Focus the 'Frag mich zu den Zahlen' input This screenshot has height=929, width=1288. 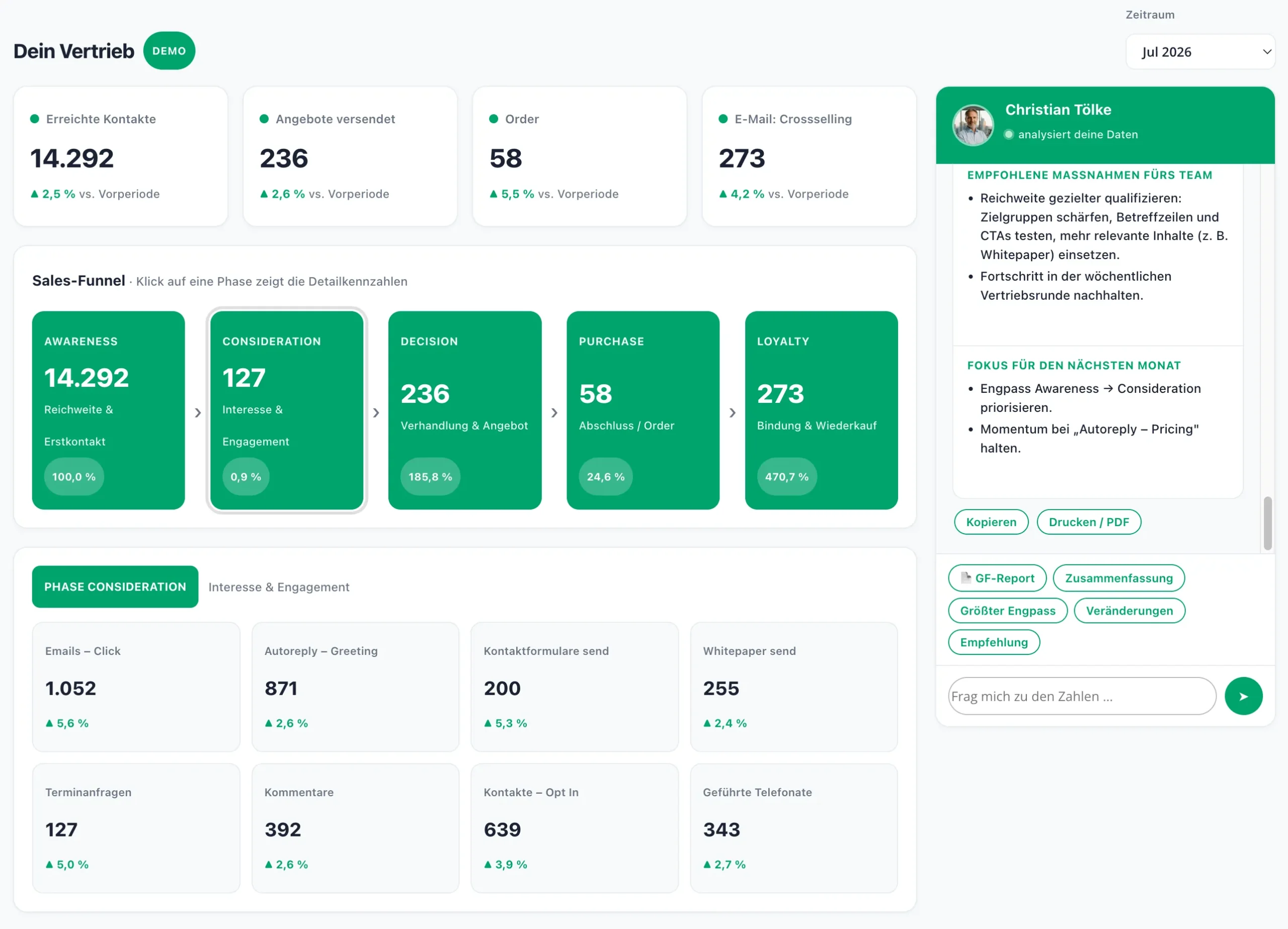[x=1082, y=696]
